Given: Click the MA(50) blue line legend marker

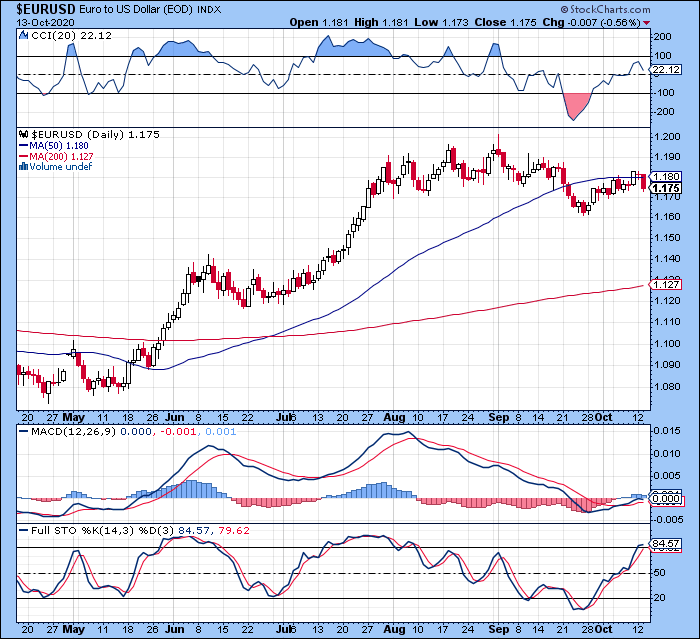Looking at the screenshot, I should coord(23,146).
